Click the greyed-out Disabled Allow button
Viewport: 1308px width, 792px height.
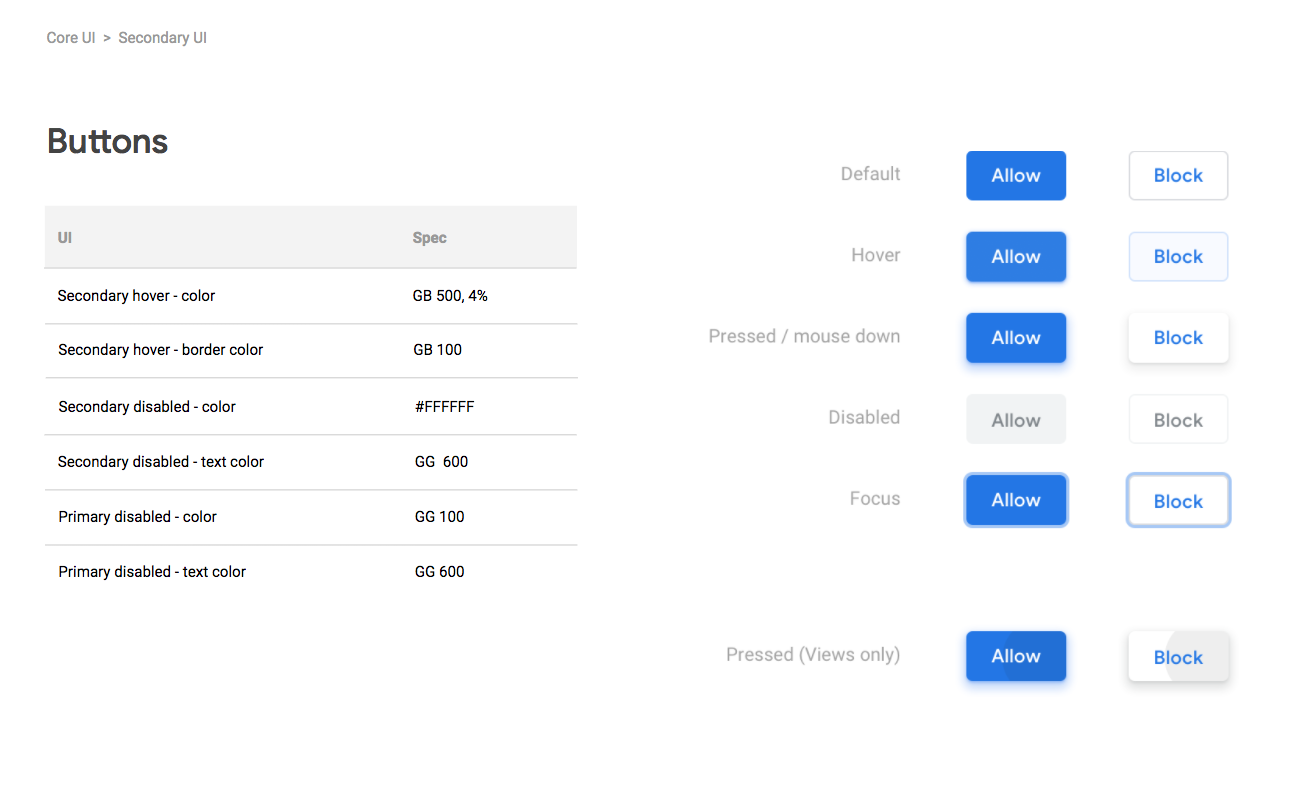pyautogui.click(x=1016, y=420)
